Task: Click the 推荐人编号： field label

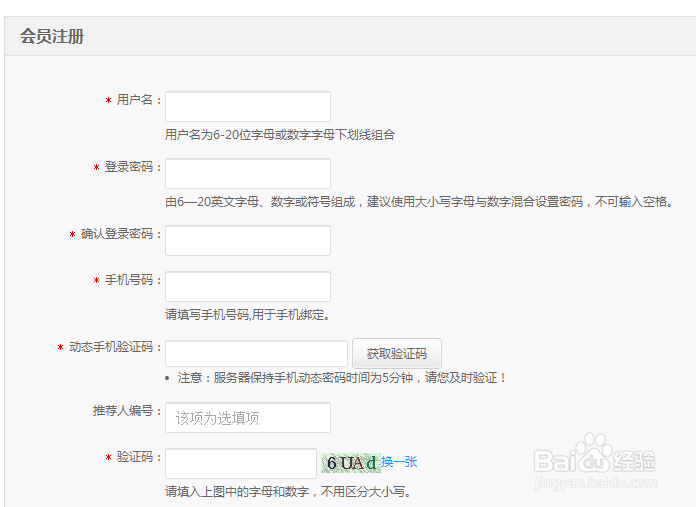Action: (127, 411)
